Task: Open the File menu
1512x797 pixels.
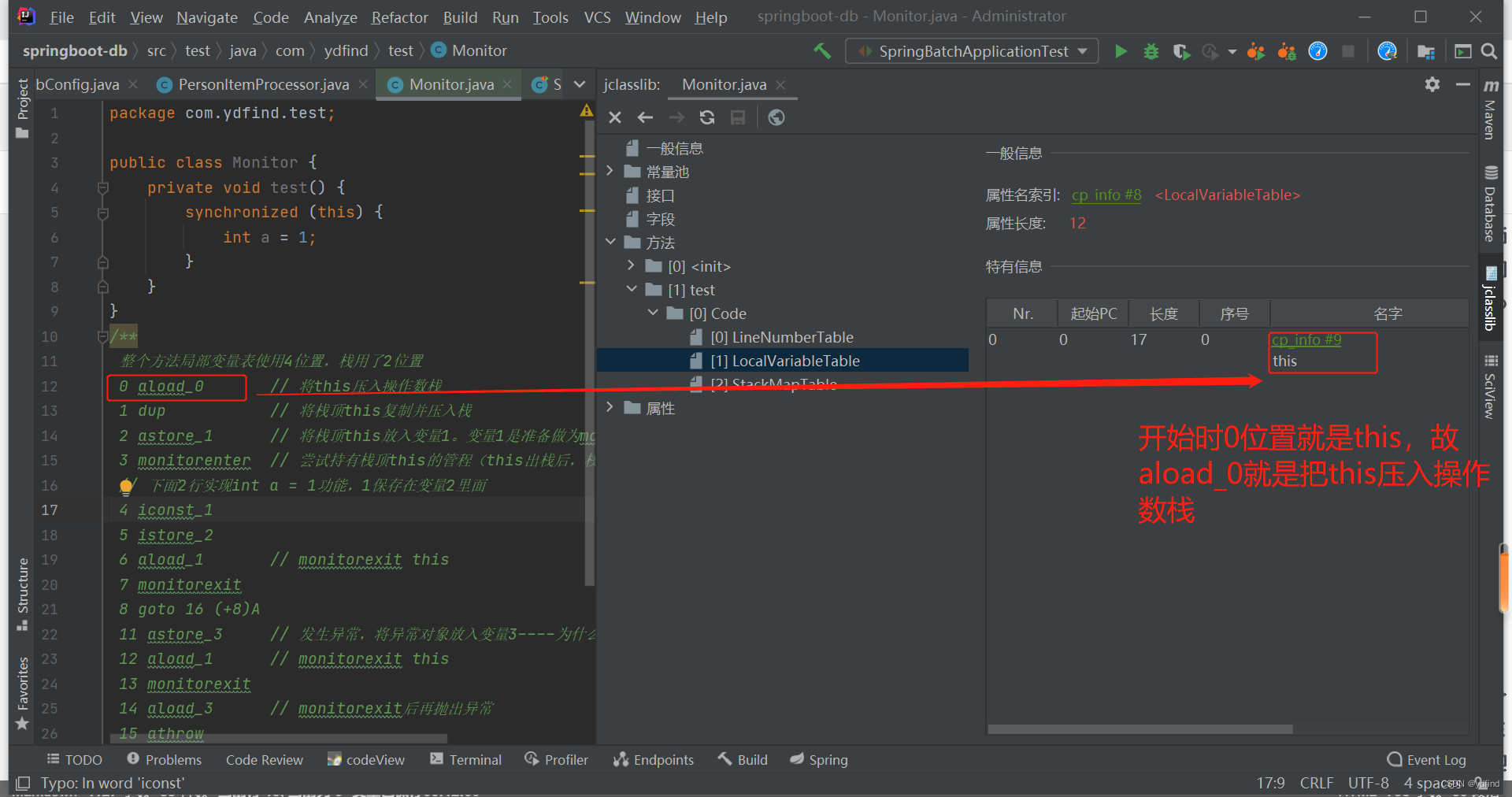Action: pos(61,17)
